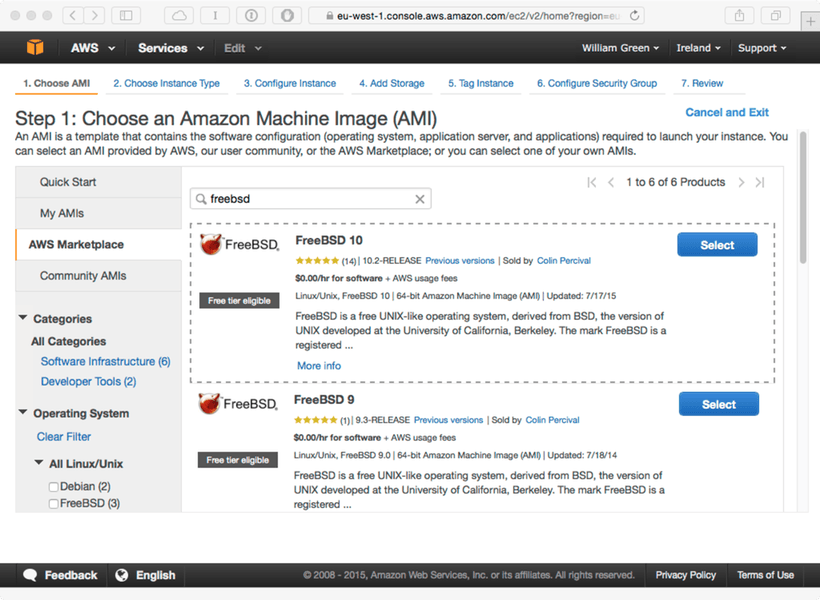Change language from English in footer
820x600 pixels.
point(146,575)
